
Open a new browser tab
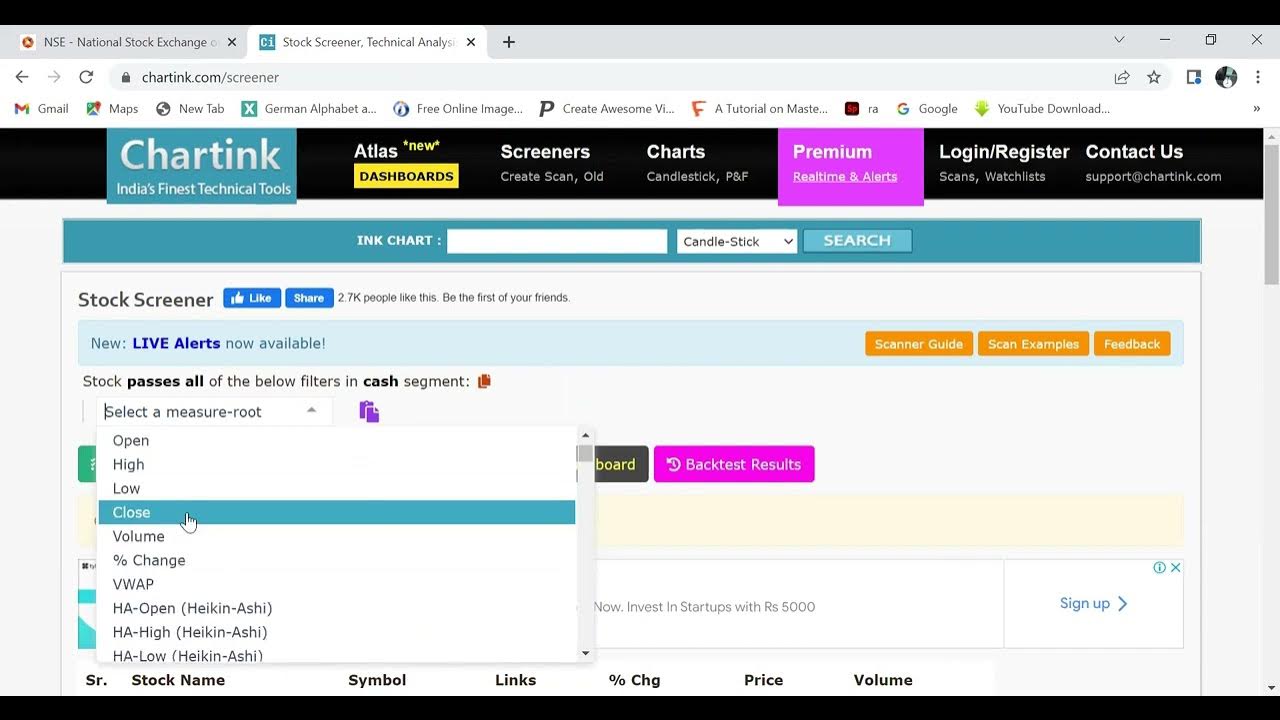point(509,42)
